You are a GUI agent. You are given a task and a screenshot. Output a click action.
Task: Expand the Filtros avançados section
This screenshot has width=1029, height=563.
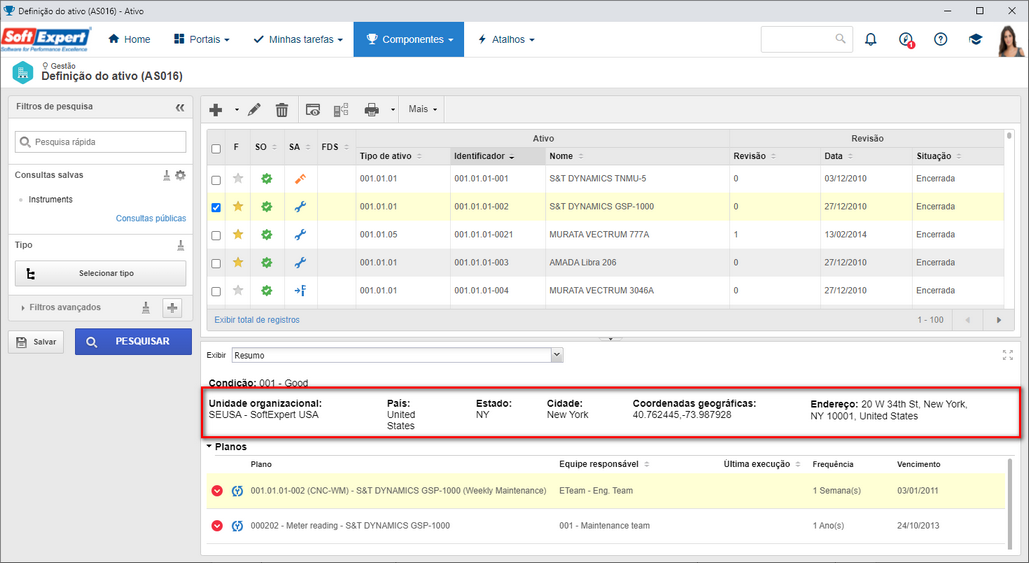point(60,307)
